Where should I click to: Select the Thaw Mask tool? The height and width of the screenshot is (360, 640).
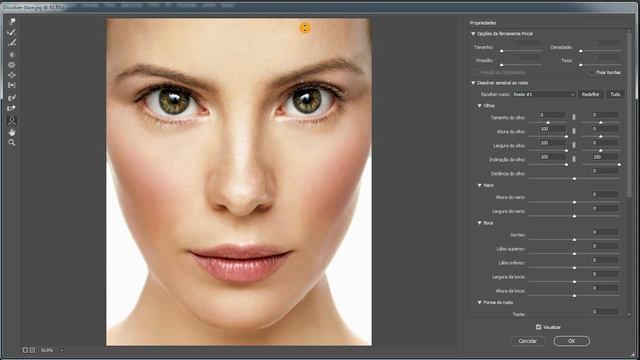point(12,108)
